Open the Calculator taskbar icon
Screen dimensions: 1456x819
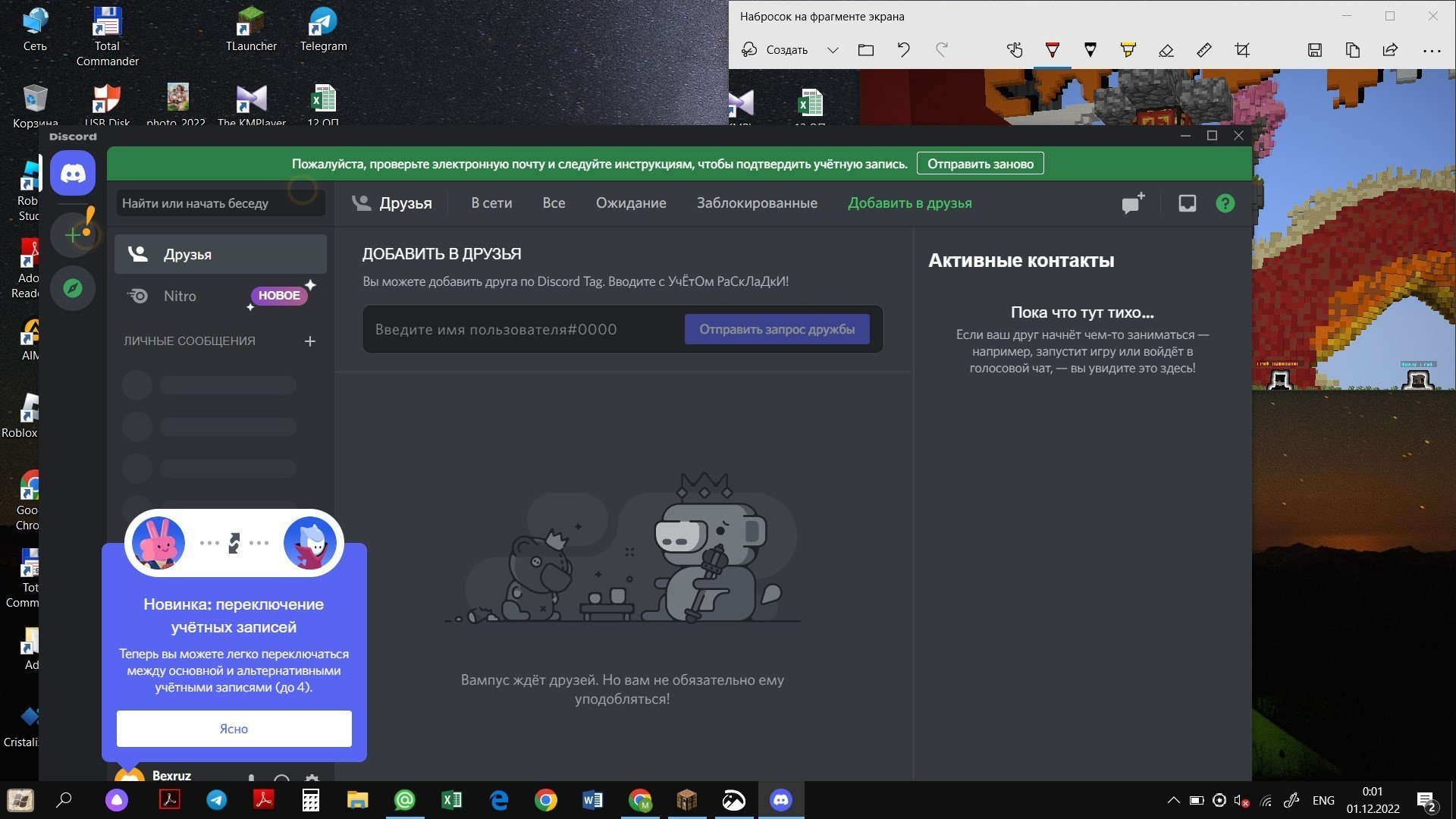(311, 800)
